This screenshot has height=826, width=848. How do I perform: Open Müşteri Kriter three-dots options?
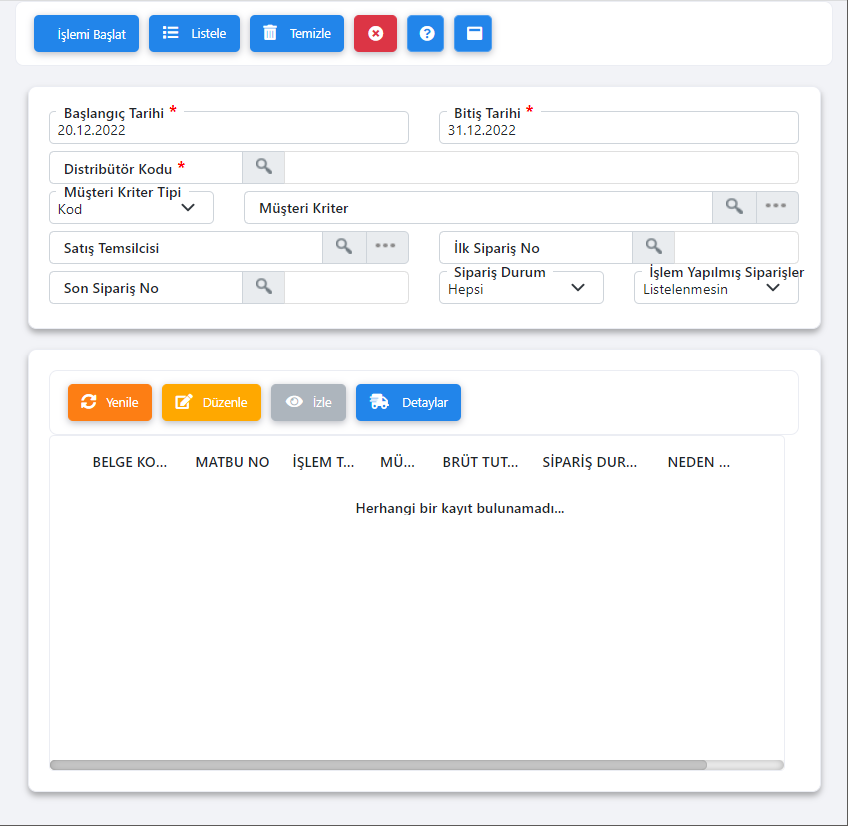[x=777, y=207]
